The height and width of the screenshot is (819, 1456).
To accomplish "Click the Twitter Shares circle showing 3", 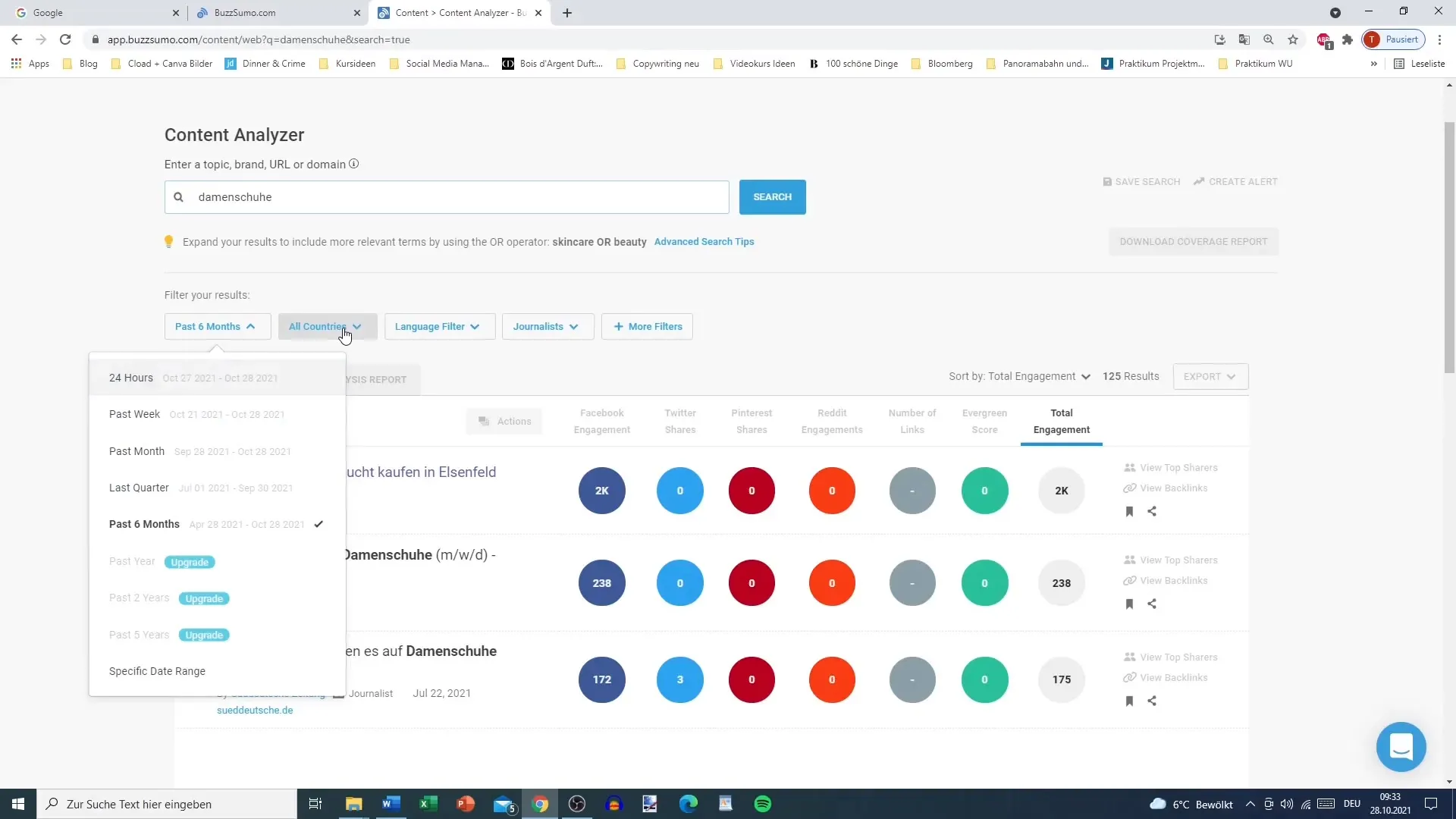I will 680,679.
